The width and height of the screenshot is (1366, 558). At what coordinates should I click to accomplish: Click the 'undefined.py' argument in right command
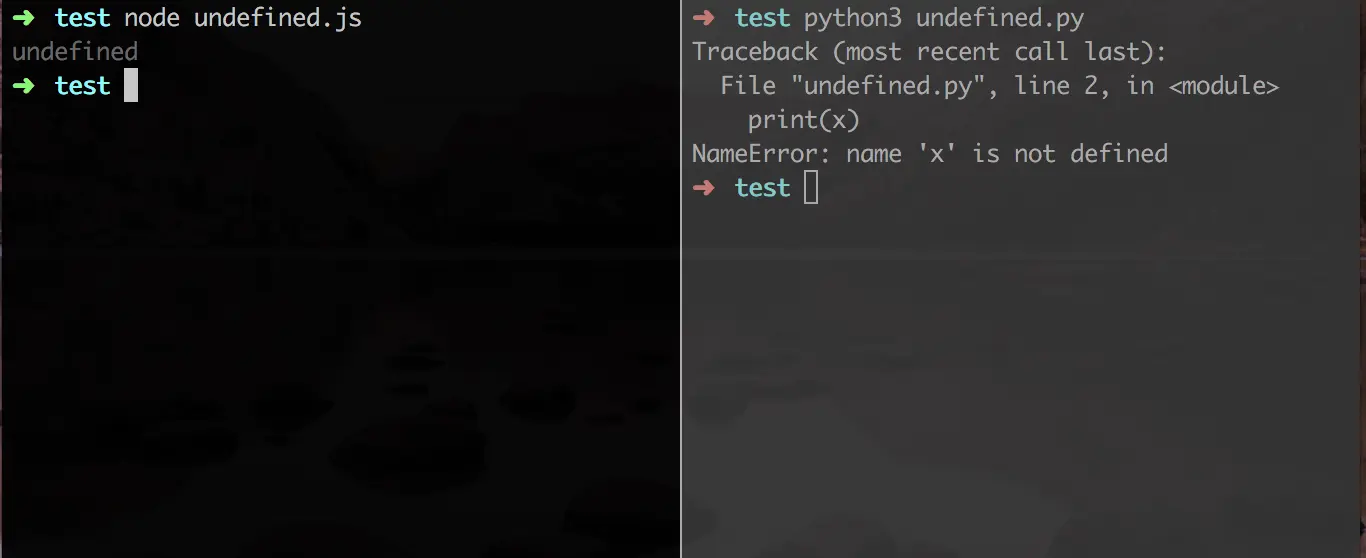(1000, 19)
